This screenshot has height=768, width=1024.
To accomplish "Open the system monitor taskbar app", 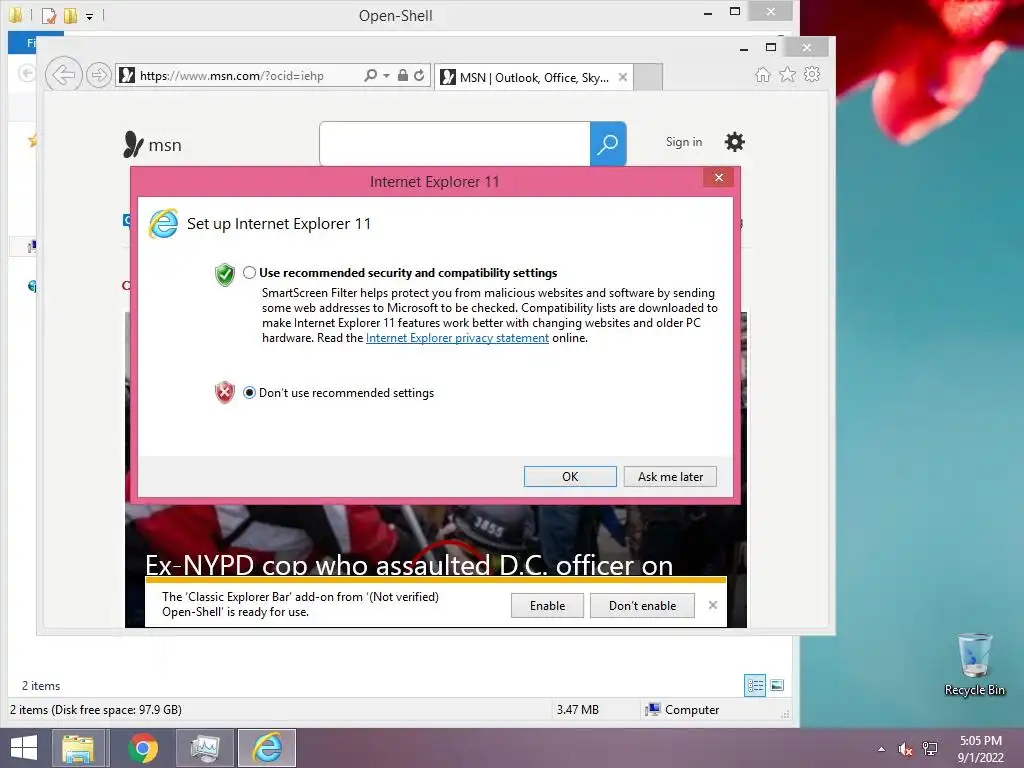I will 205,748.
